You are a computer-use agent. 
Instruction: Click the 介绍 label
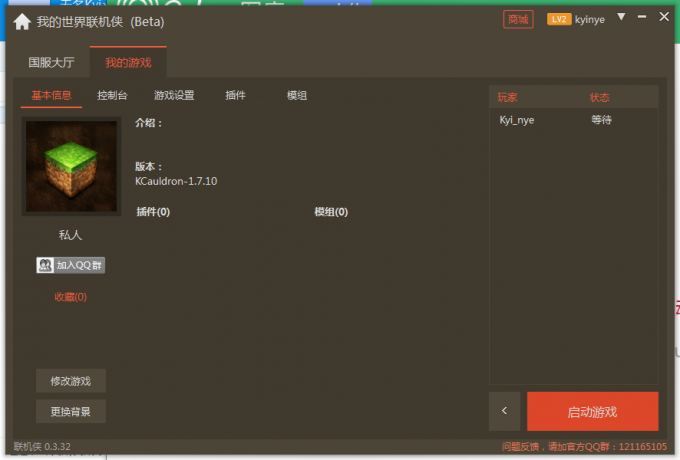(x=148, y=123)
